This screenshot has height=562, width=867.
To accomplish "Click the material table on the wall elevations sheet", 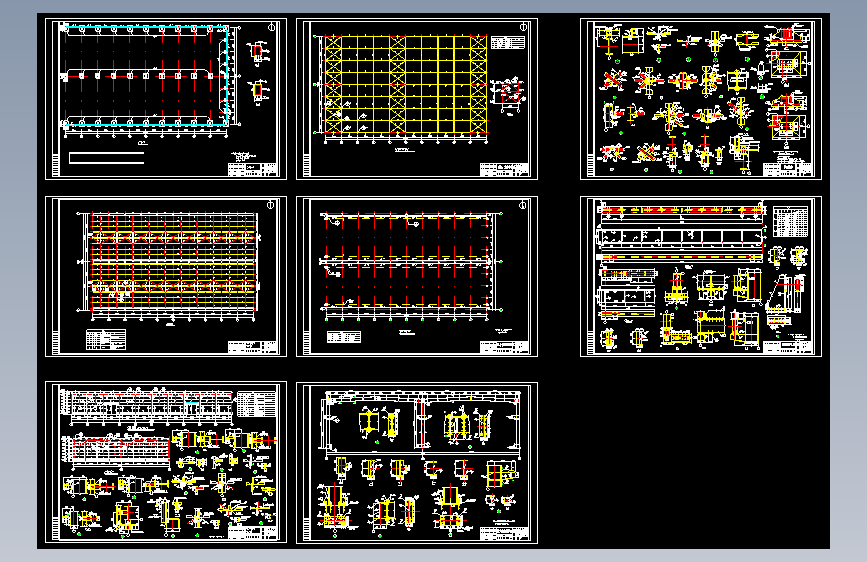I will [257, 404].
